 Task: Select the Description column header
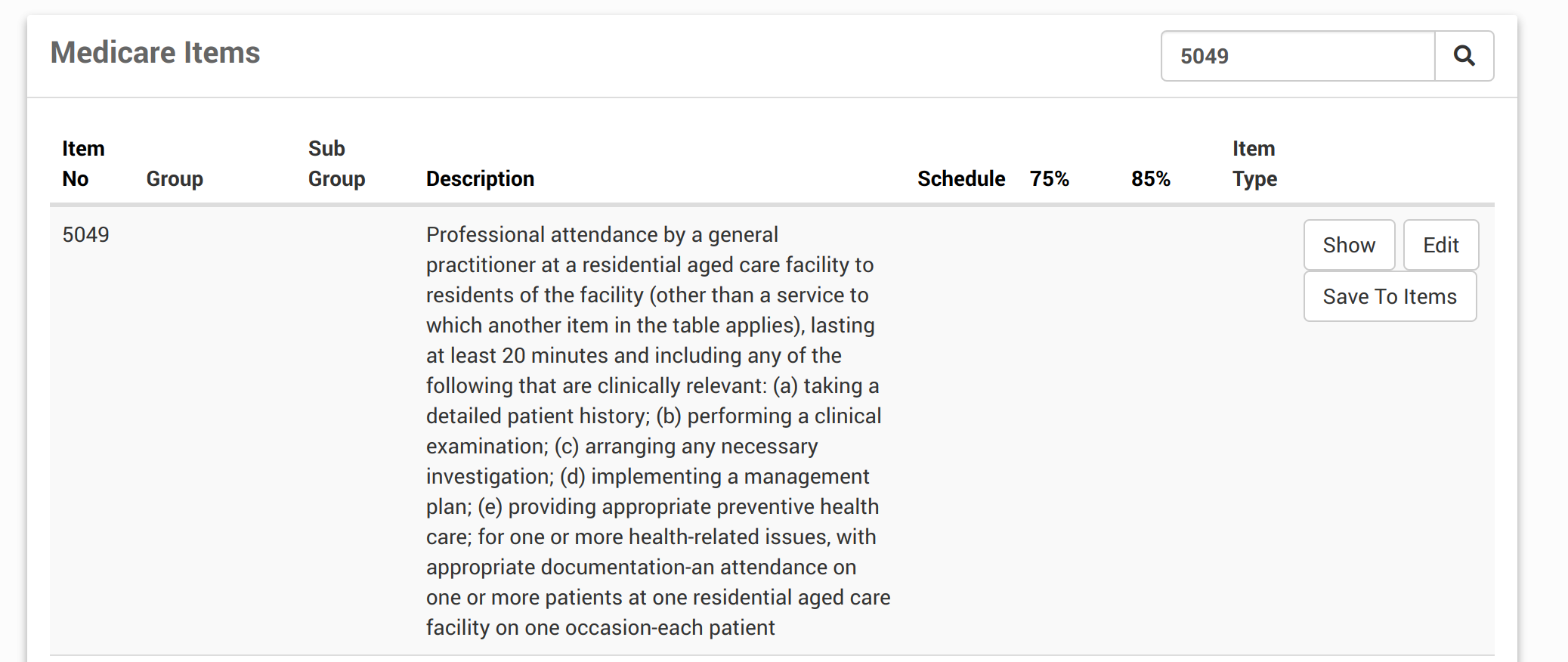[x=480, y=179]
